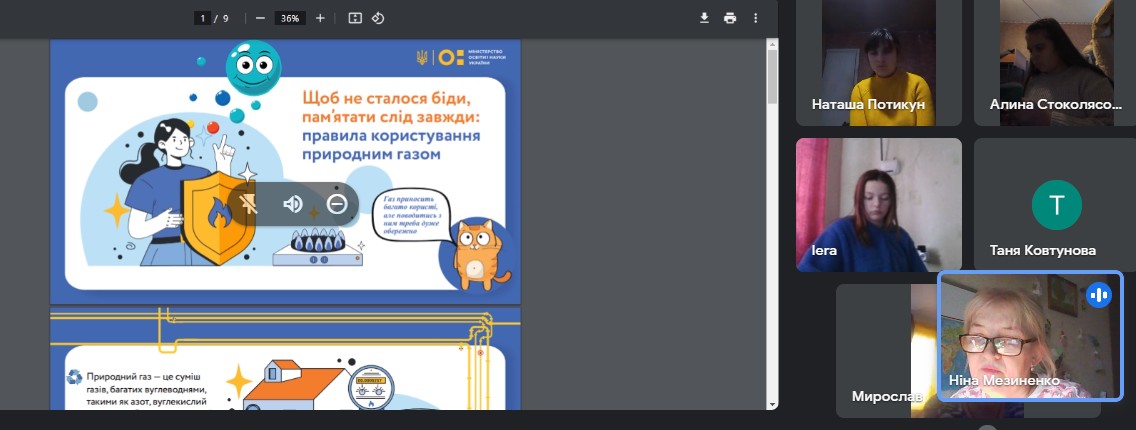The height and width of the screenshot is (430, 1136).
Task: Click the text 'правила користування природним газом'
Action: (x=391, y=145)
